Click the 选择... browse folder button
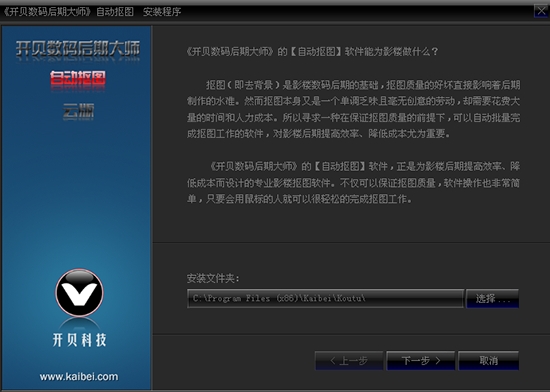 [x=492, y=299]
